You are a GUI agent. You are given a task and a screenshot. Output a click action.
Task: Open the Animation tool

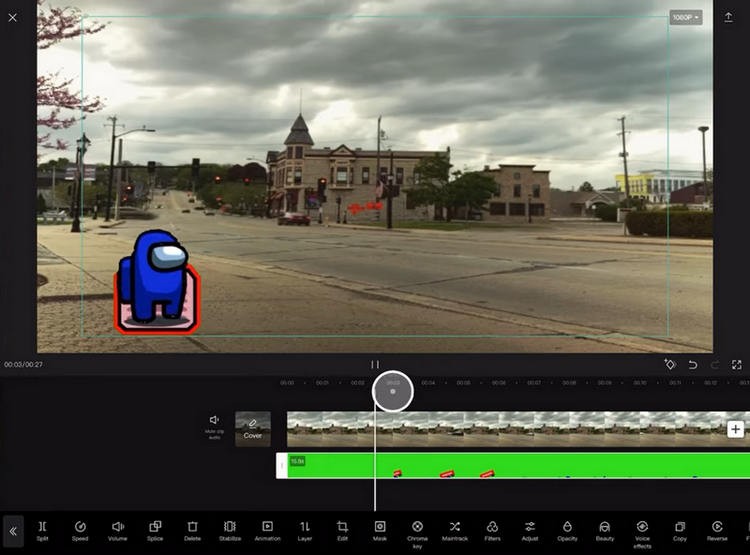(x=267, y=531)
